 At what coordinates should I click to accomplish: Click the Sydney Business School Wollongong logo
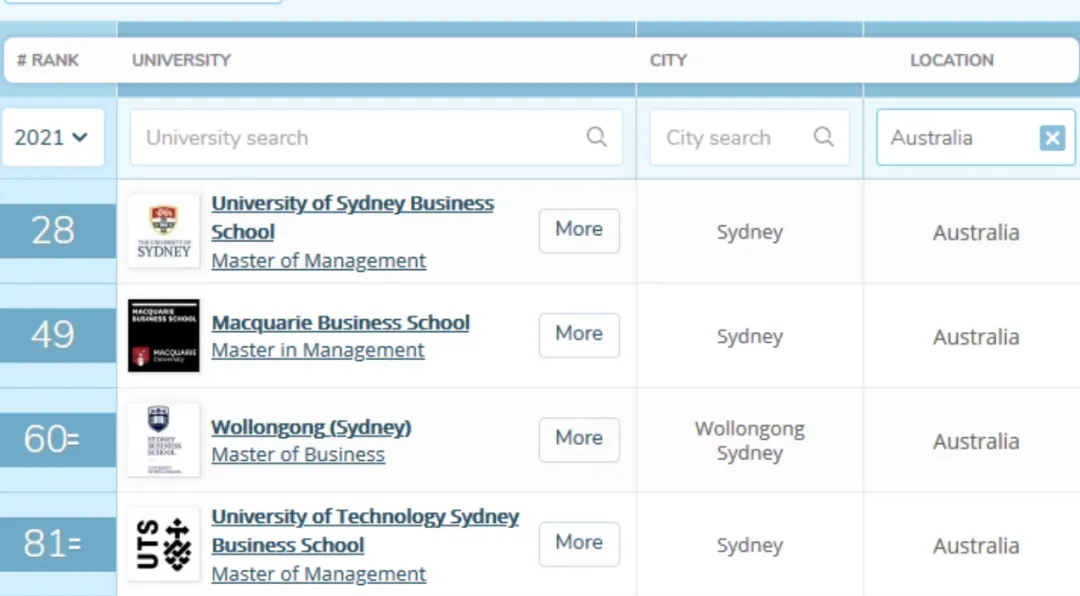[x=164, y=440]
